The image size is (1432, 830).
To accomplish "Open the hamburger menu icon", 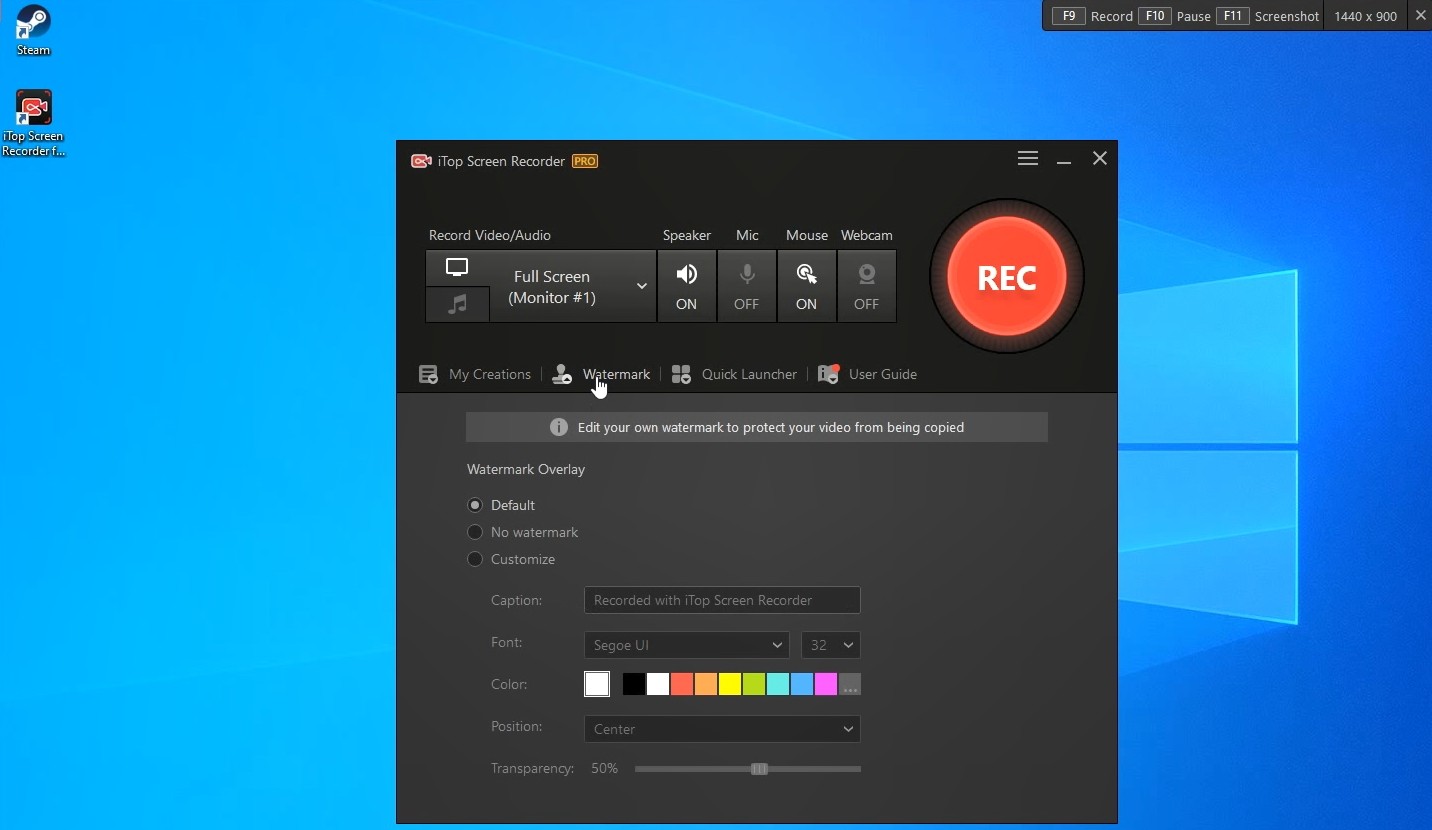I will click(1027, 159).
